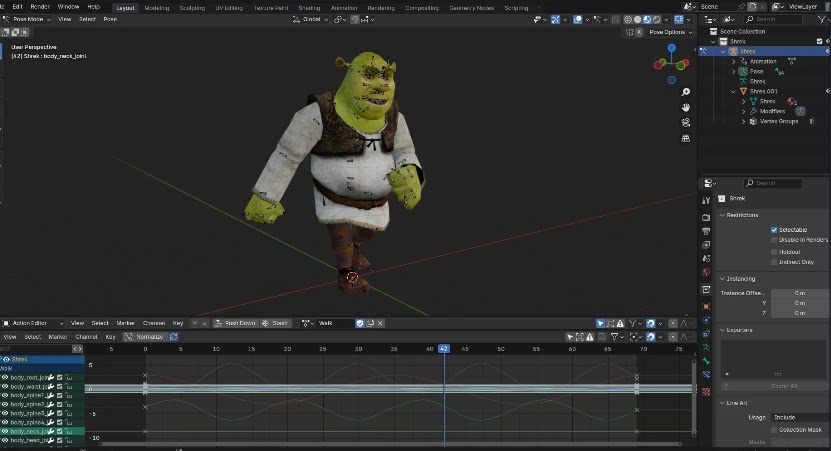Open the Texture properties tab
The height and width of the screenshot is (451, 831).
tap(706, 392)
